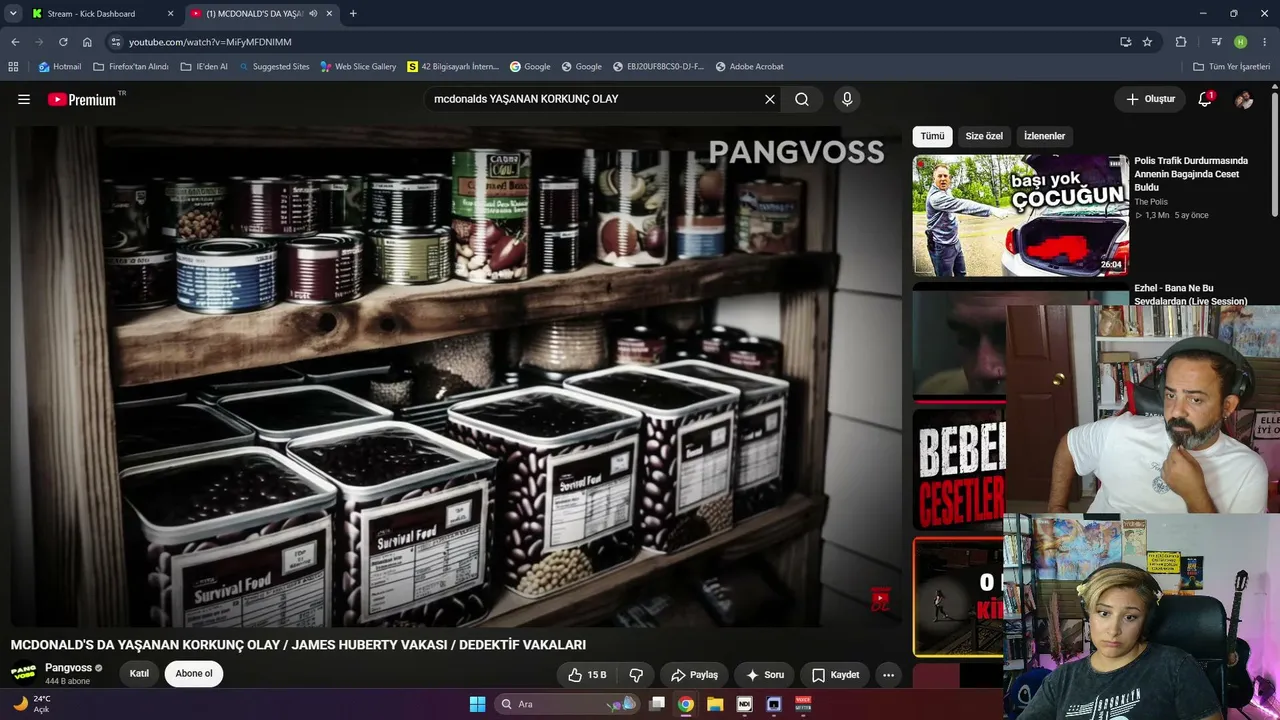Viewport: 1280px width, 720px height.
Task: Open a new browser tab
Action: pos(353,14)
